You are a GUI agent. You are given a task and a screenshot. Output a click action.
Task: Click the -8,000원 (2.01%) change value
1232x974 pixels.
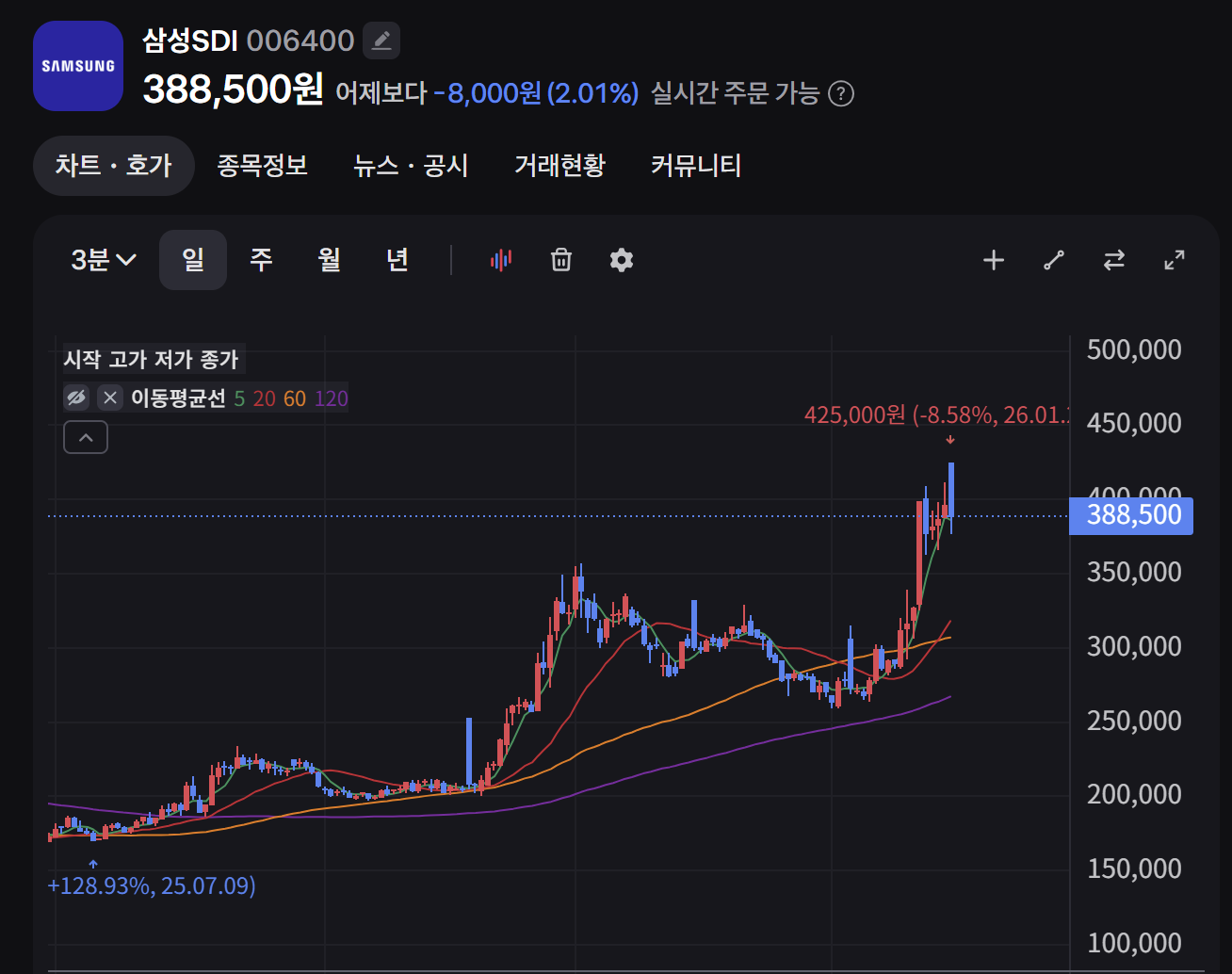click(x=536, y=93)
